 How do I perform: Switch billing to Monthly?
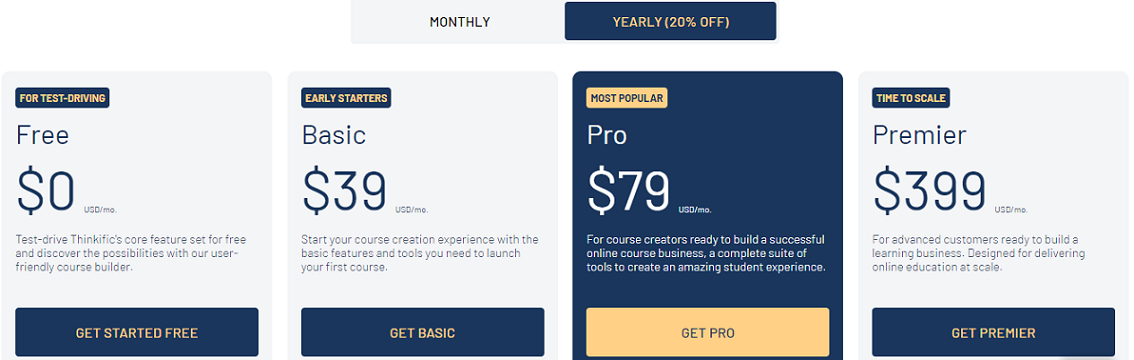coord(459,22)
